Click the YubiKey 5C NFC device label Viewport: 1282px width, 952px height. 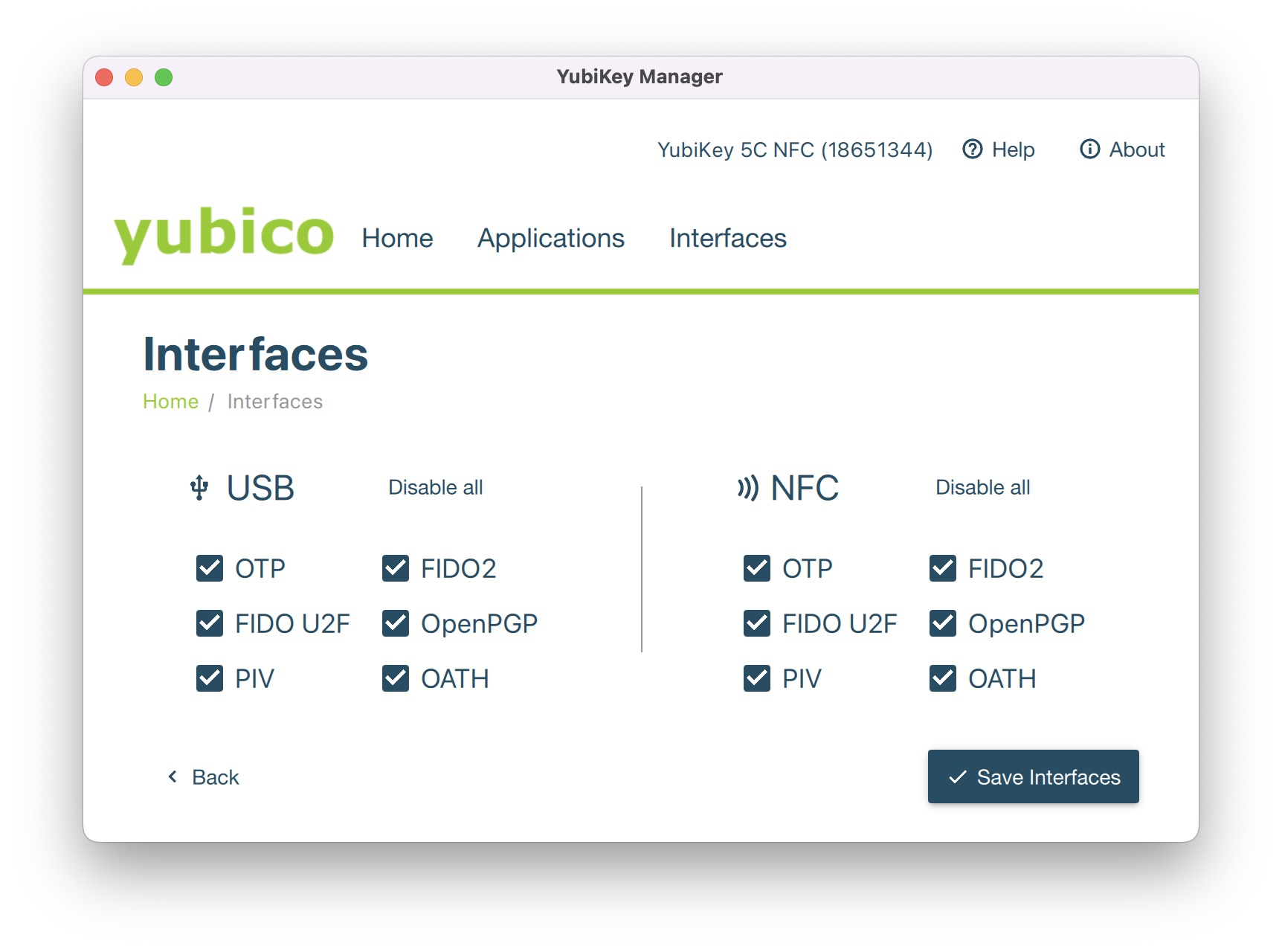pyautogui.click(x=795, y=149)
